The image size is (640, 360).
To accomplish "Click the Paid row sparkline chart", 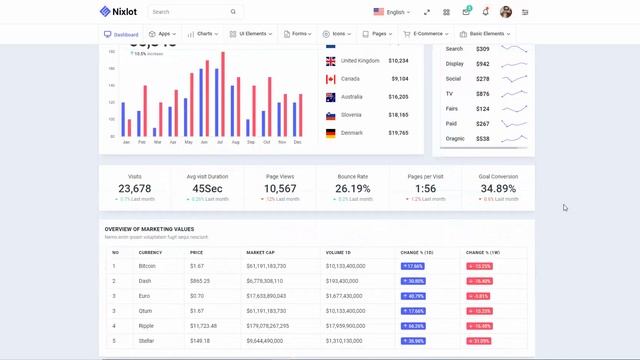I will (514, 123).
